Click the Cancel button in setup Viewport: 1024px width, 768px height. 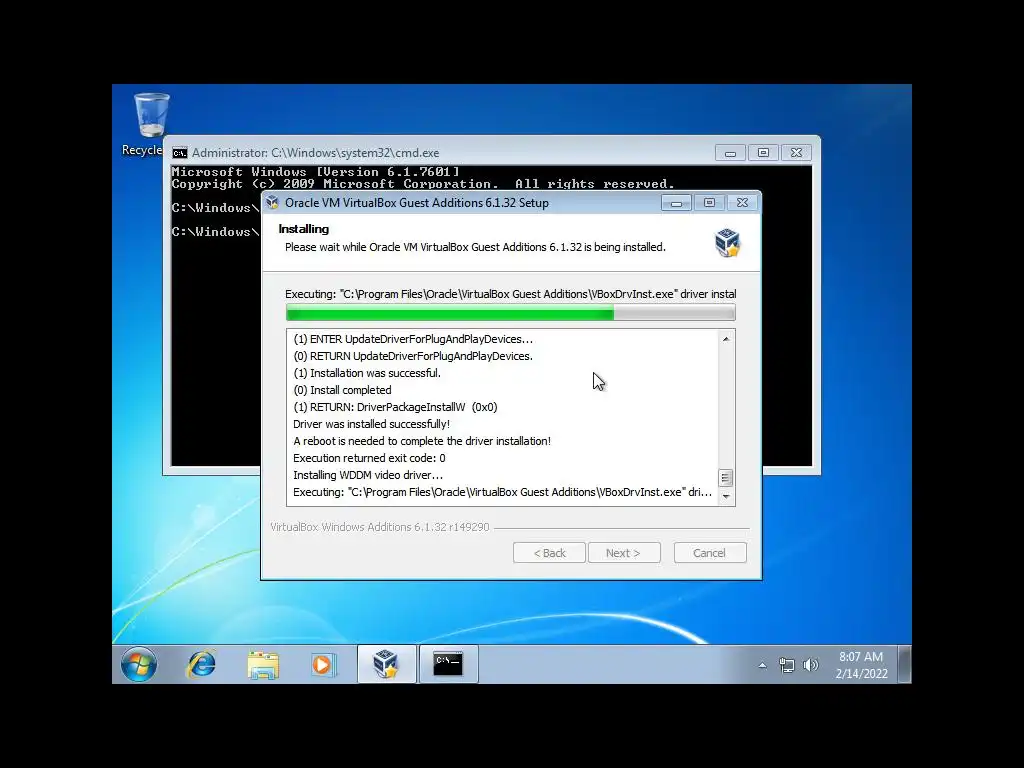[x=710, y=553]
